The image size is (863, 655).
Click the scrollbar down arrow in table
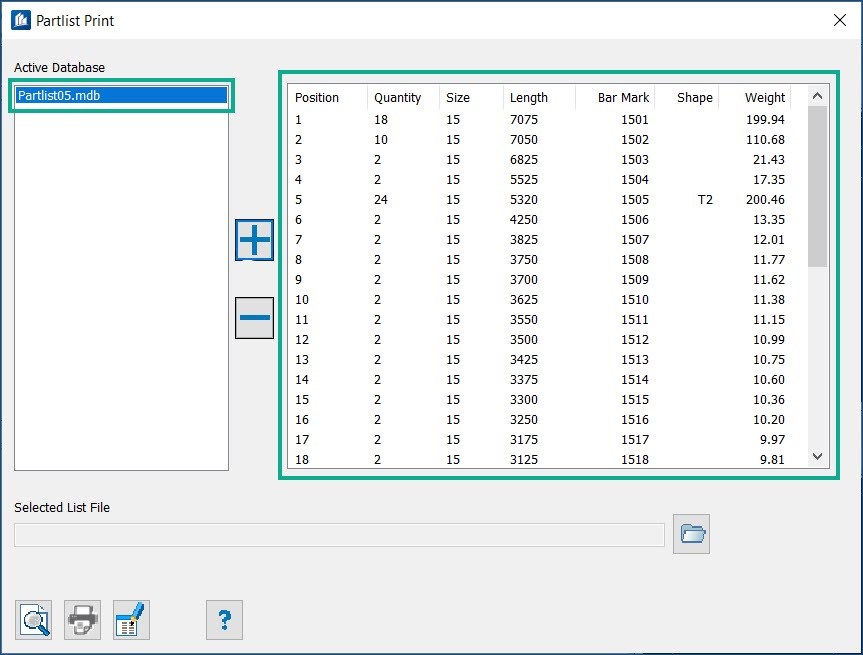point(817,456)
